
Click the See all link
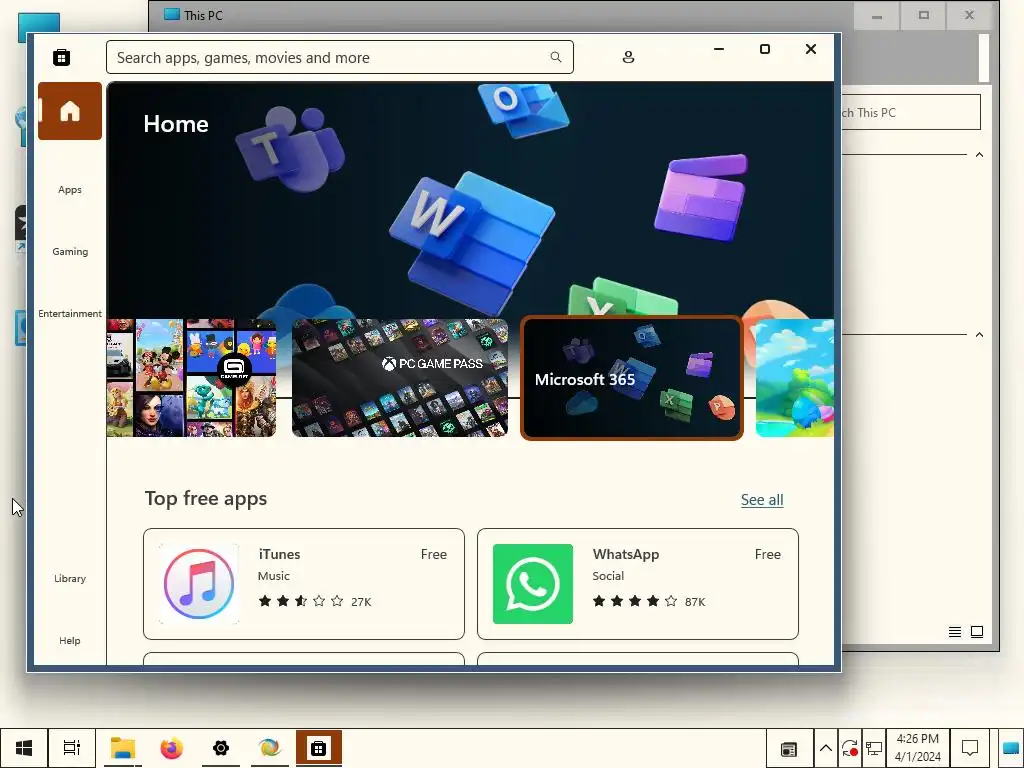(x=762, y=500)
